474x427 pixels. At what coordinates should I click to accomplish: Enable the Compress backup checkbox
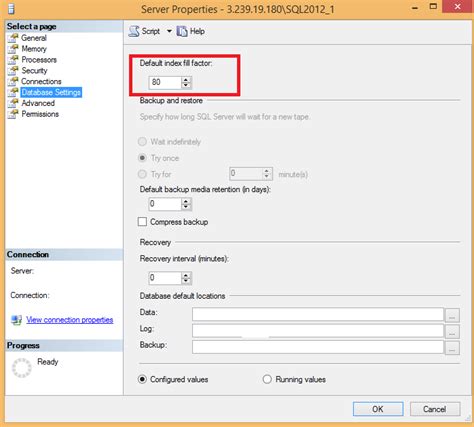point(142,222)
